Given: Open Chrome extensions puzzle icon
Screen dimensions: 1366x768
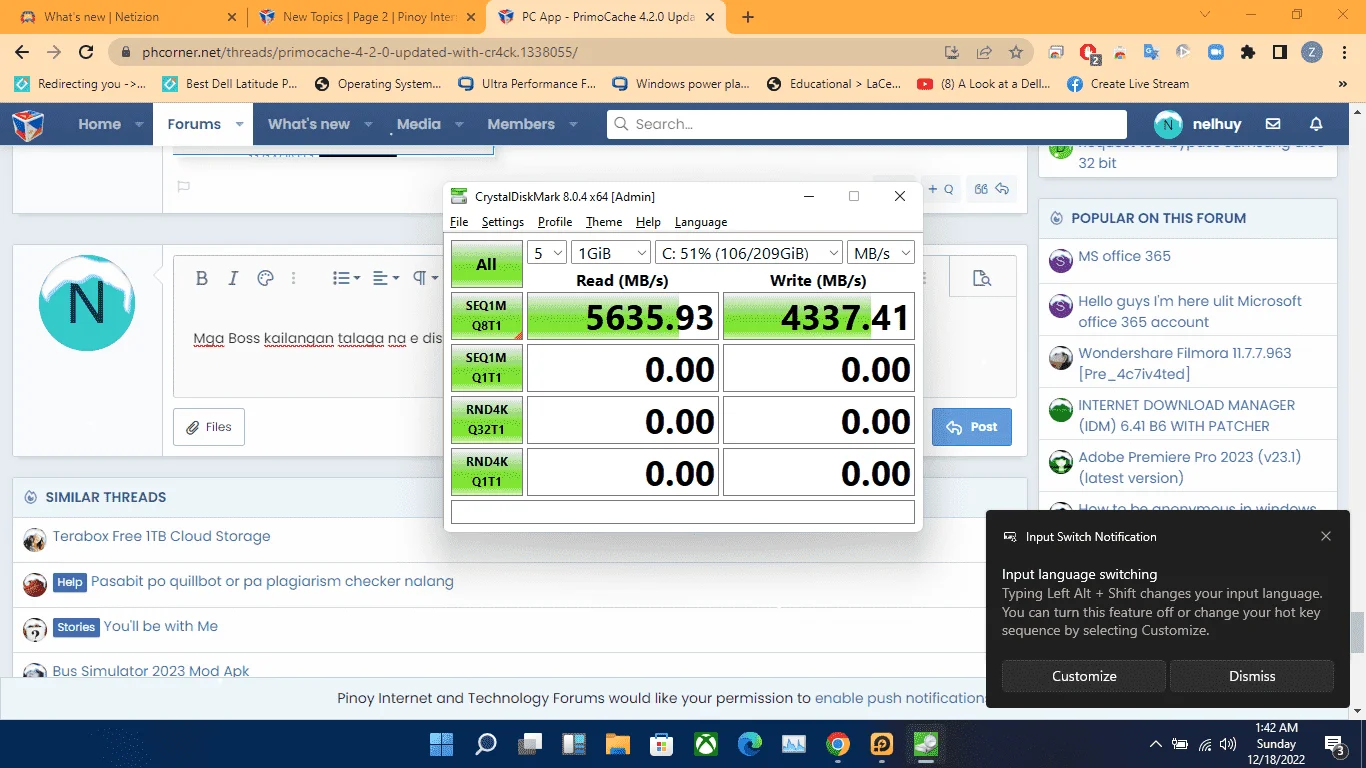Looking at the screenshot, I should coord(1247,52).
